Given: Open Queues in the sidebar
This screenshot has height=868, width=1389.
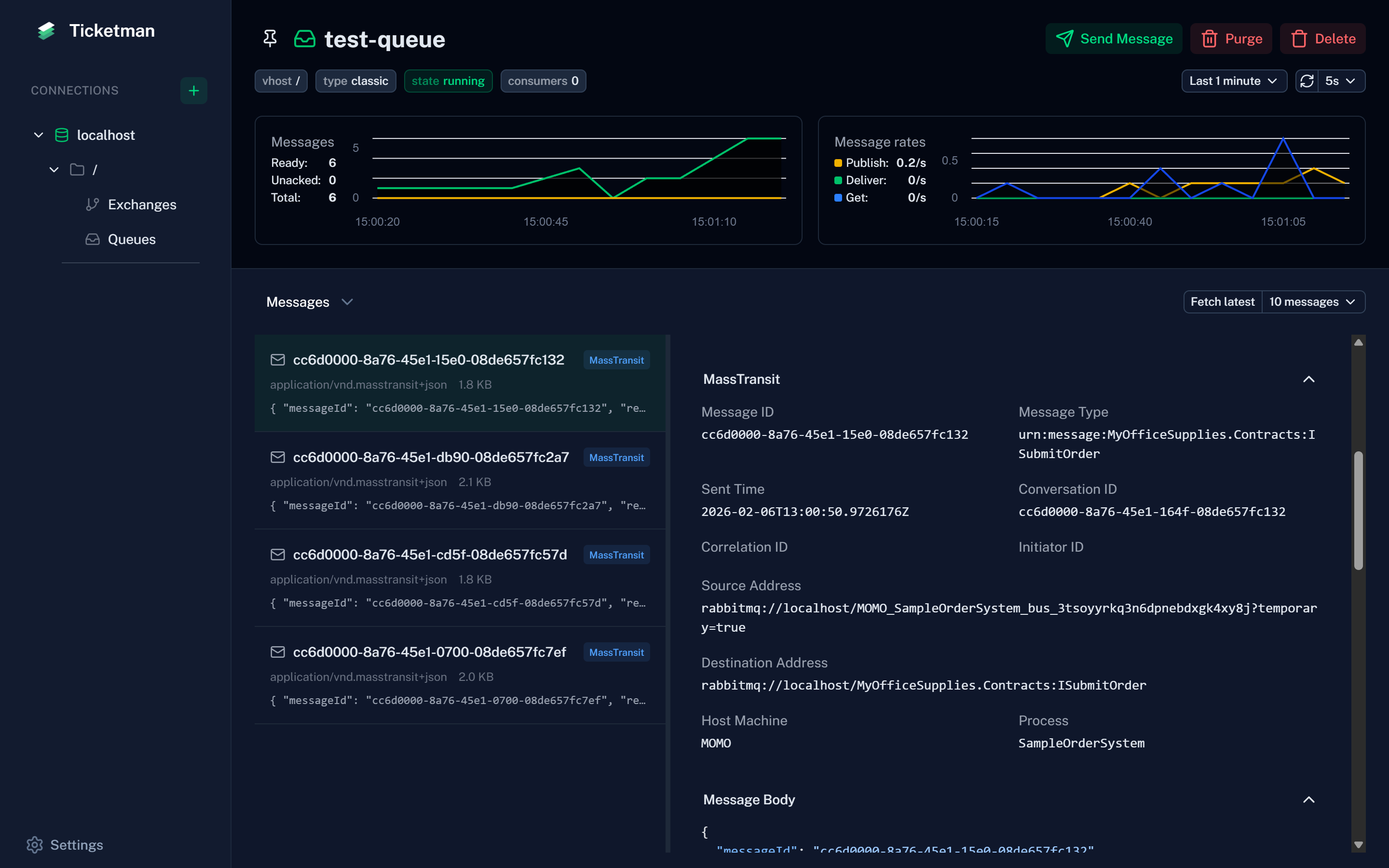Looking at the screenshot, I should point(132,239).
